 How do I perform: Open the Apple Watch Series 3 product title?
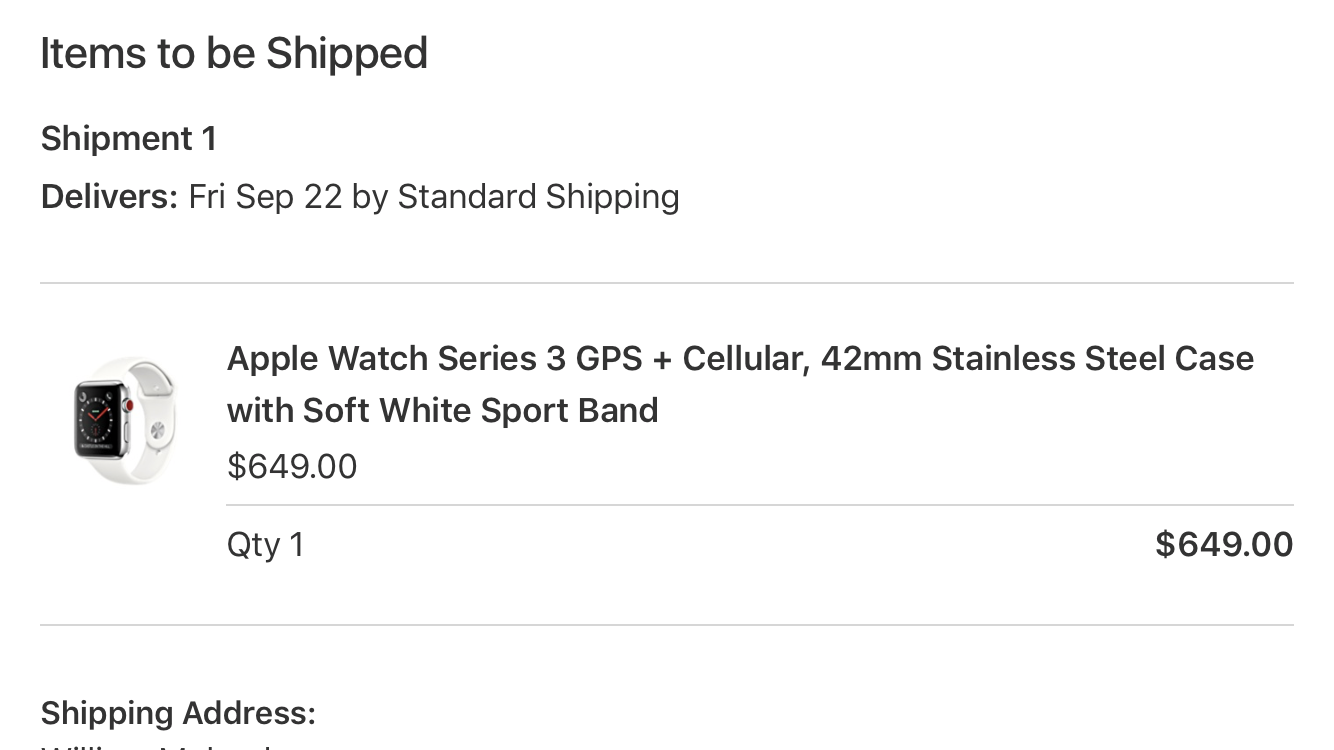740,384
